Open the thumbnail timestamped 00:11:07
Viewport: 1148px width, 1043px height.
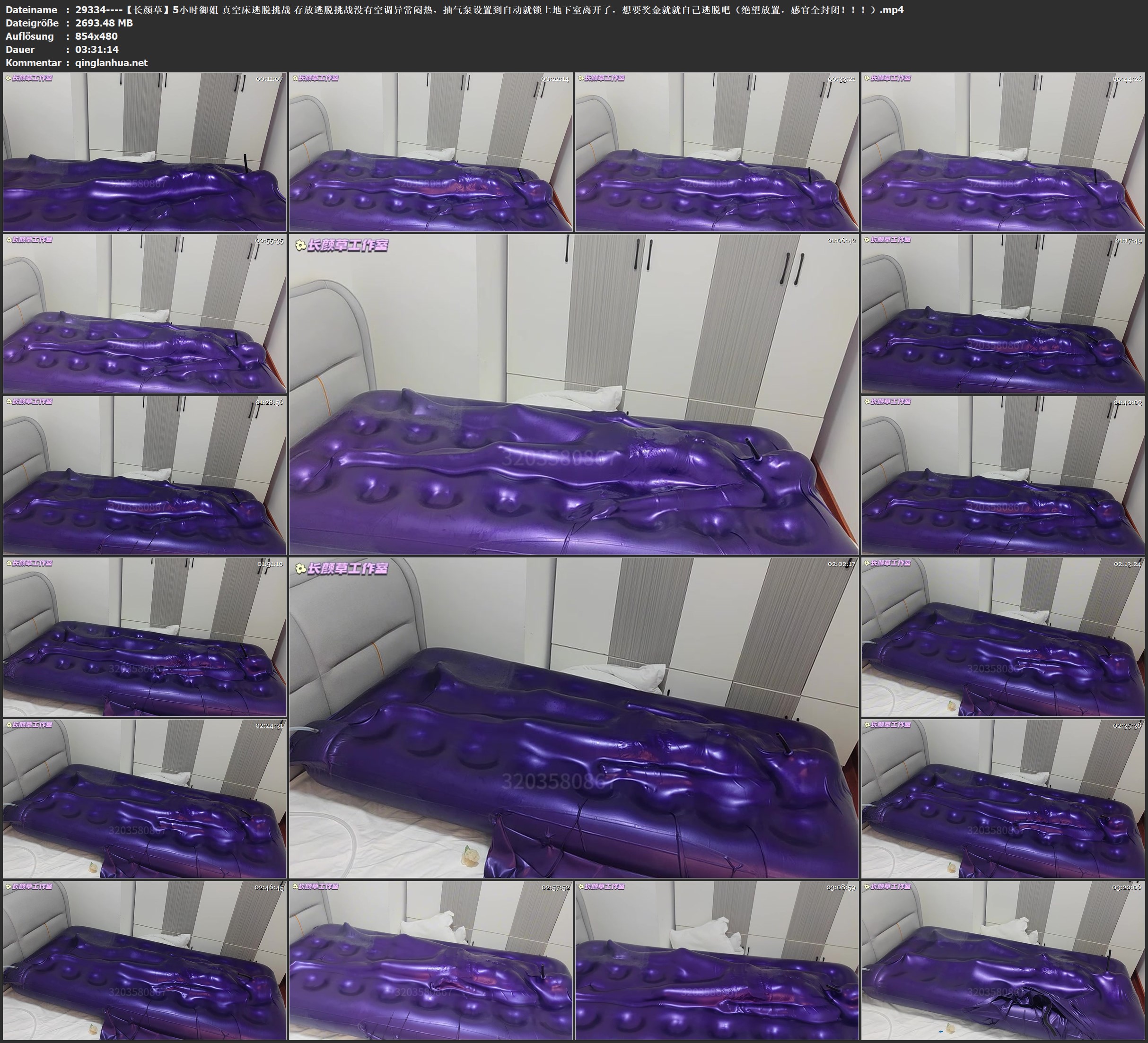145,151
